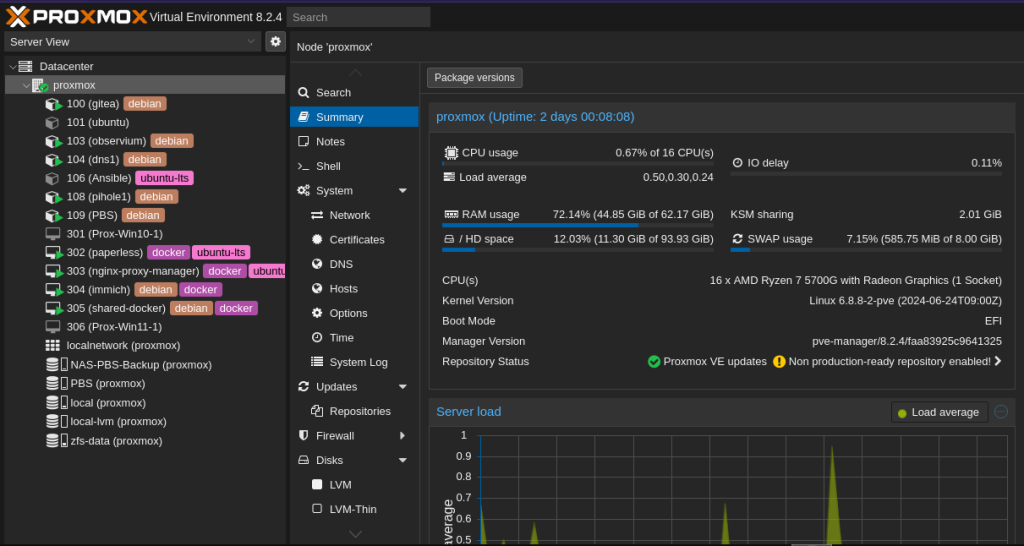Click the top Search input field
This screenshot has width=1024, height=546.
(x=359, y=17)
